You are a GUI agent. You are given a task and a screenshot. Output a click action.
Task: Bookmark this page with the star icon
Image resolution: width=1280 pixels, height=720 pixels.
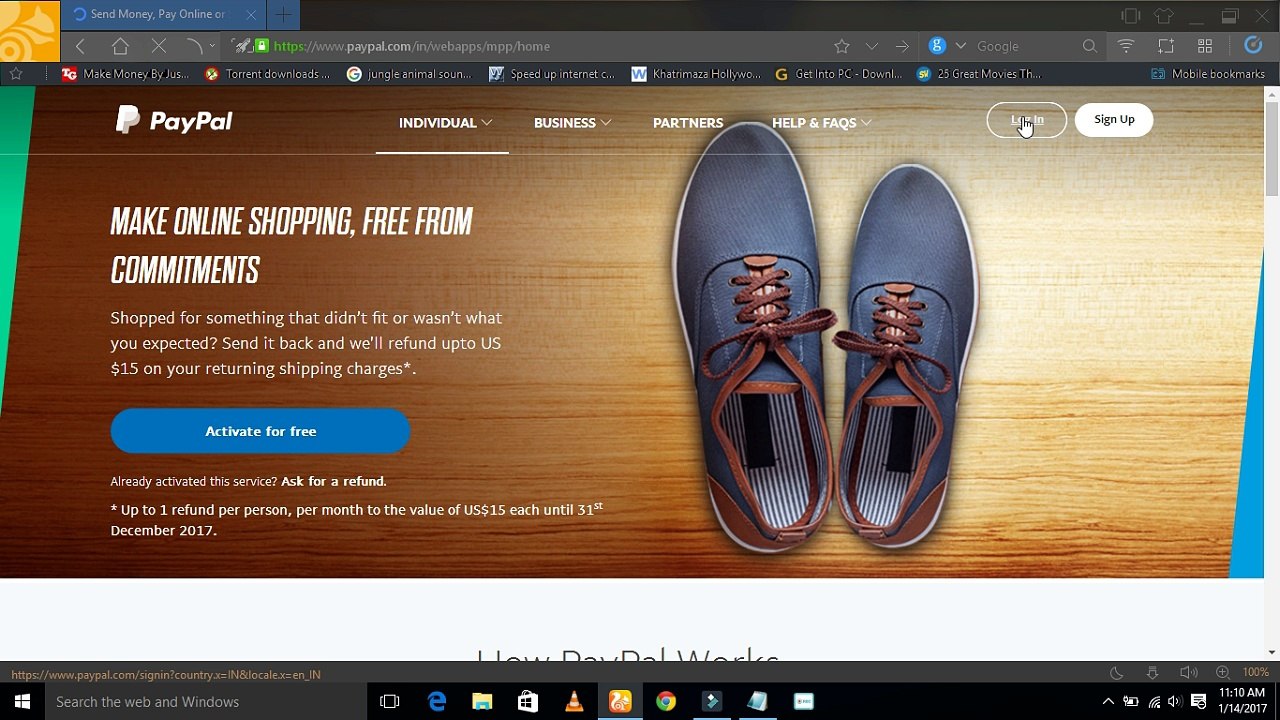(x=842, y=46)
